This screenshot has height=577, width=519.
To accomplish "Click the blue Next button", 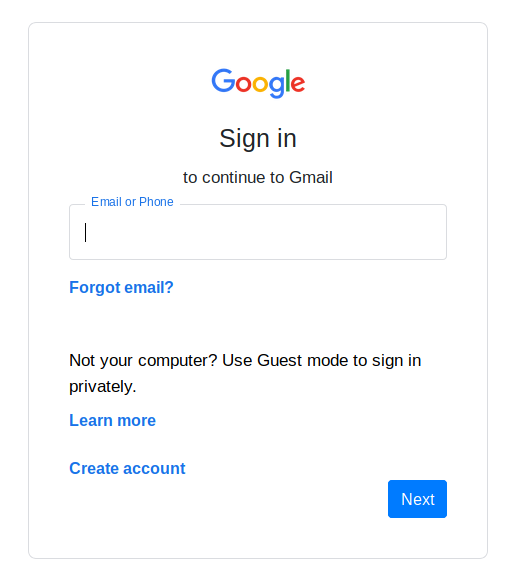I will (417, 499).
